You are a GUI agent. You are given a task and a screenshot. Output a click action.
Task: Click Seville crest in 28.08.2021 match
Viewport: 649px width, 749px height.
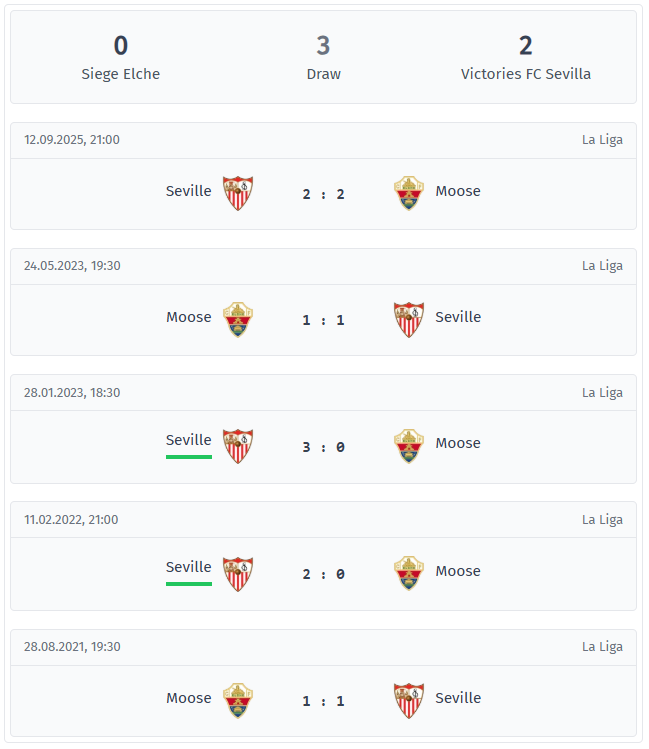pyautogui.click(x=409, y=700)
